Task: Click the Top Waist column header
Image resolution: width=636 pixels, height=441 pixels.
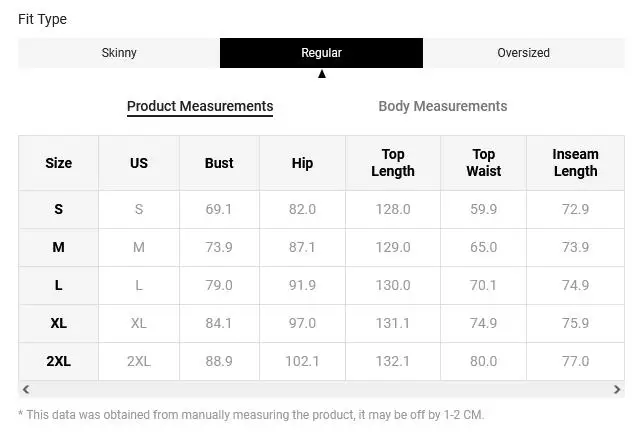Action: (483, 163)
